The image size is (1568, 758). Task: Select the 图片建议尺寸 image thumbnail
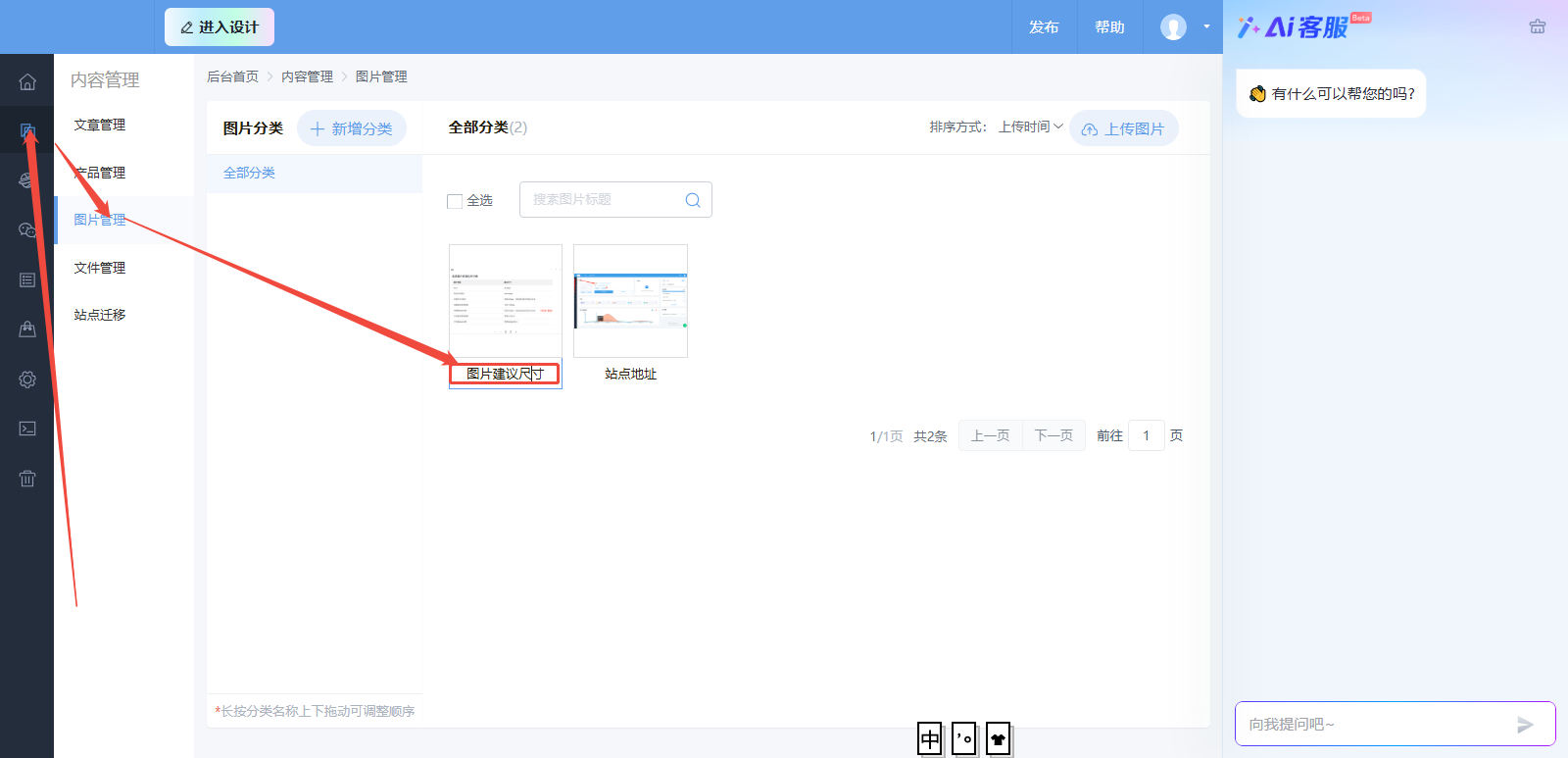click(506, 301)
